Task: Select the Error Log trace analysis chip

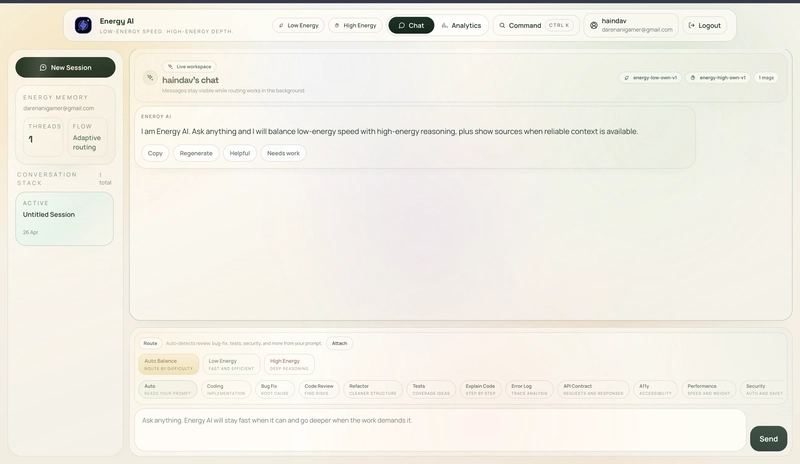Action: pyautogui.click(x=529, y=389)
